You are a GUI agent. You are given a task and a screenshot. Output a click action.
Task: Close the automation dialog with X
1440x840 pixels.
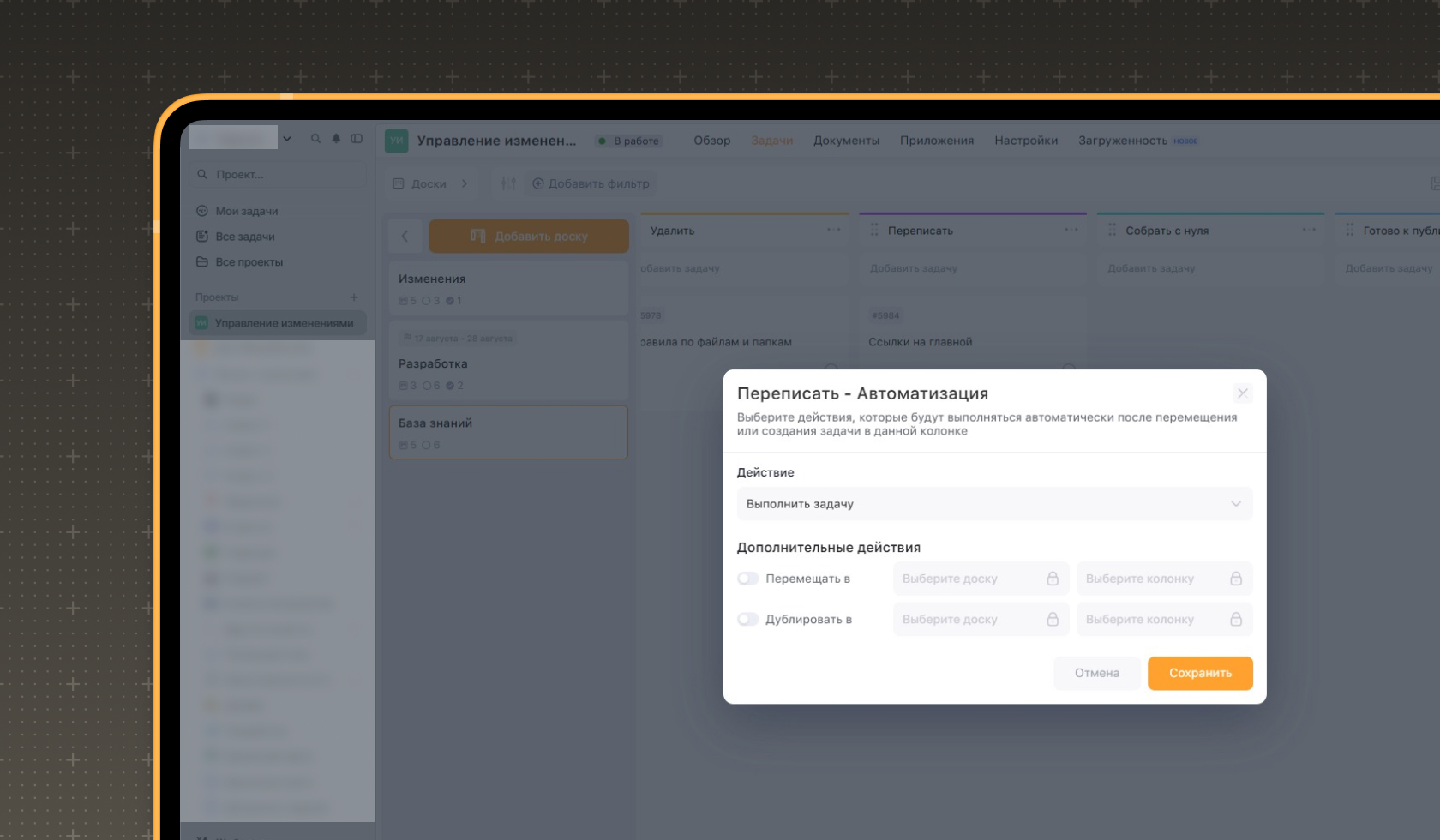[1242, 393]
